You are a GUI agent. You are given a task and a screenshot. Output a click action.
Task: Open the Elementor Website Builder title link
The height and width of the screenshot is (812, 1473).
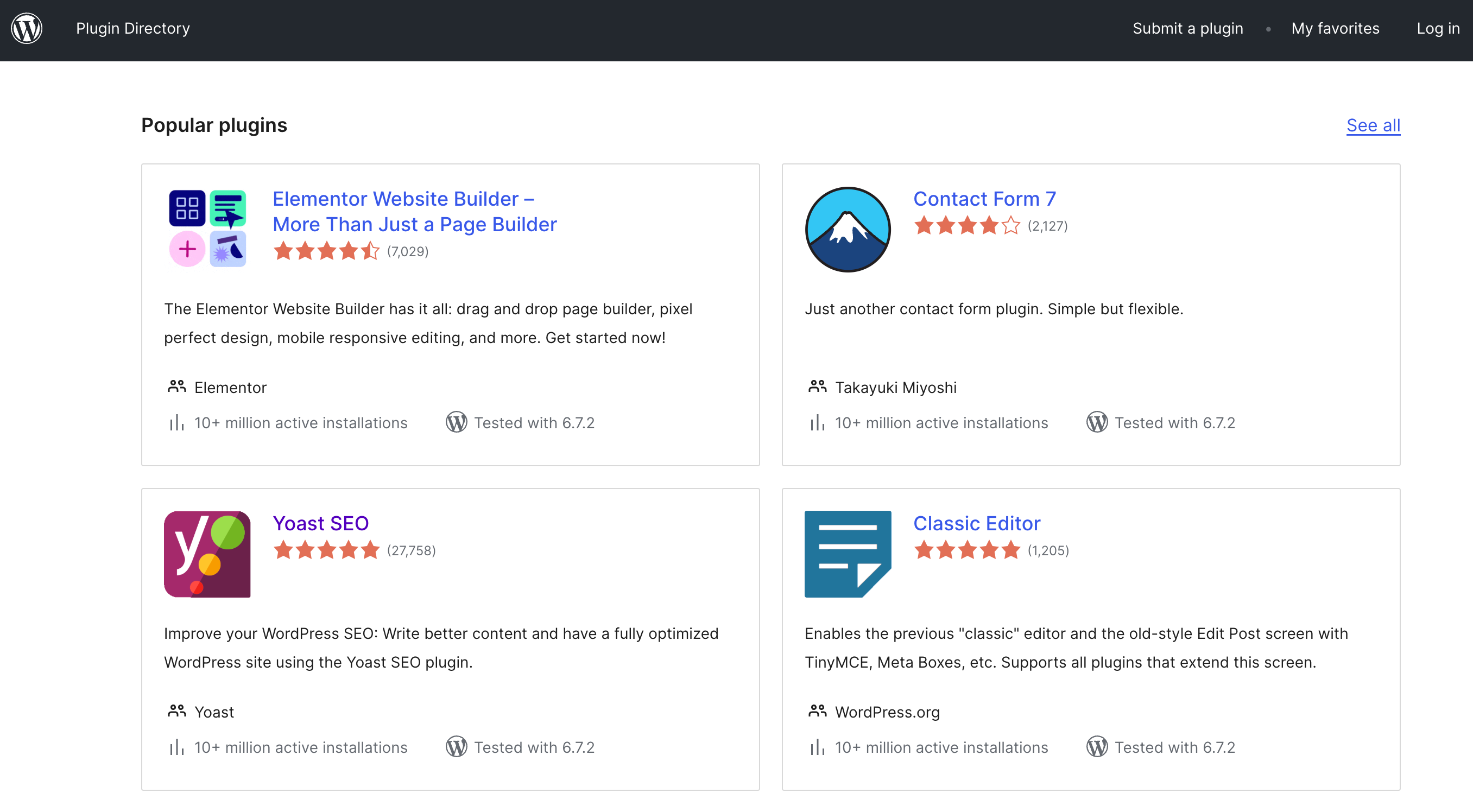[415, 212]
